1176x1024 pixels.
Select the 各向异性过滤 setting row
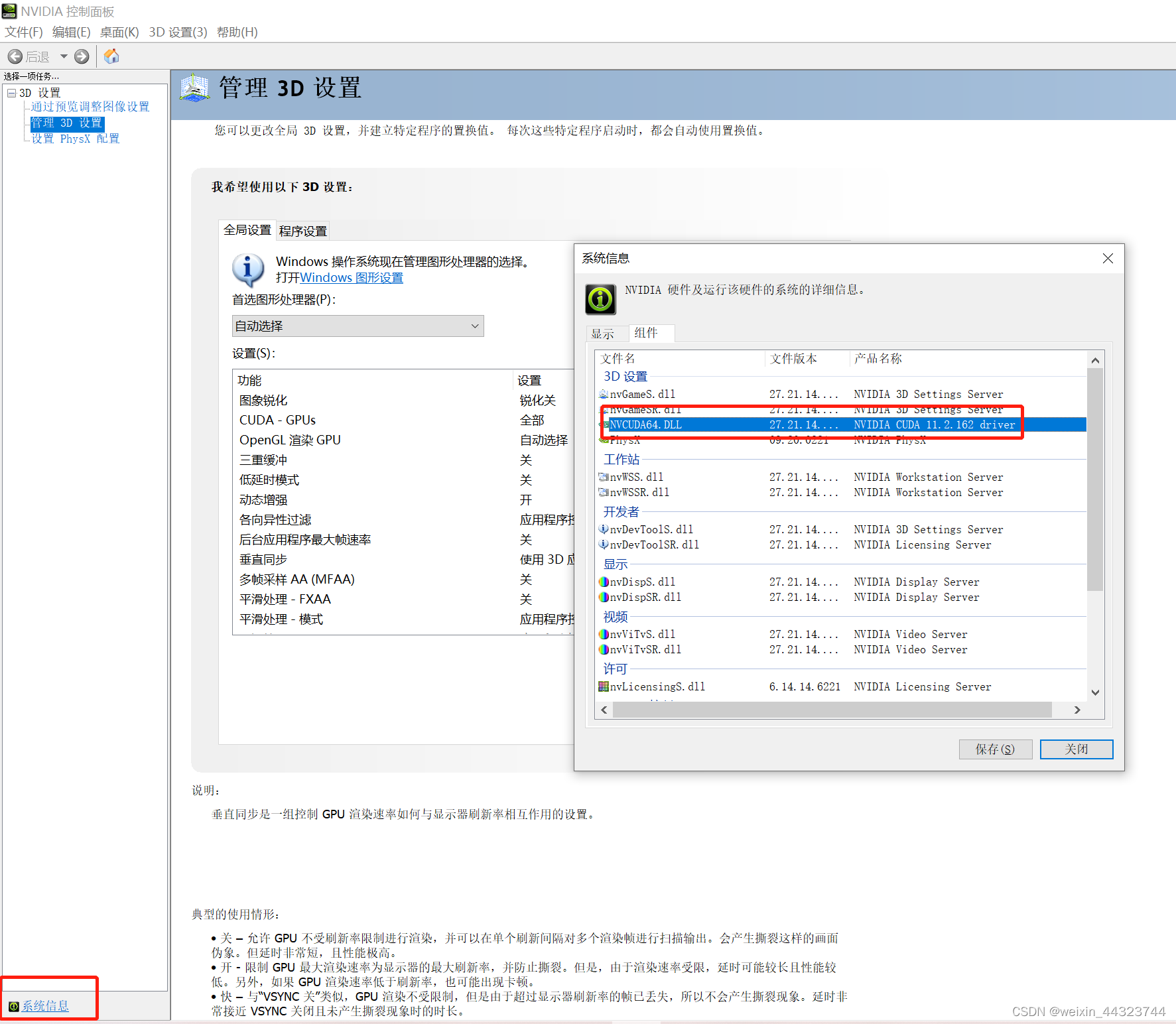pyautogui.click(x=403, y=520)
